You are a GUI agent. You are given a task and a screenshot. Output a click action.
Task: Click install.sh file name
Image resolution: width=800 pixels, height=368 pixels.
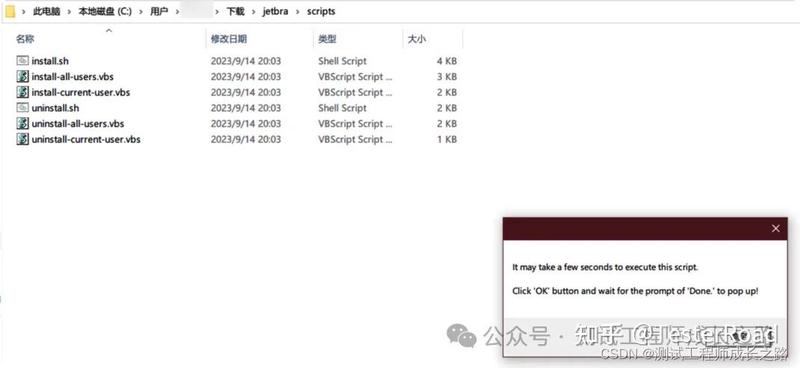pyautogui.click(x=50, y=61)
